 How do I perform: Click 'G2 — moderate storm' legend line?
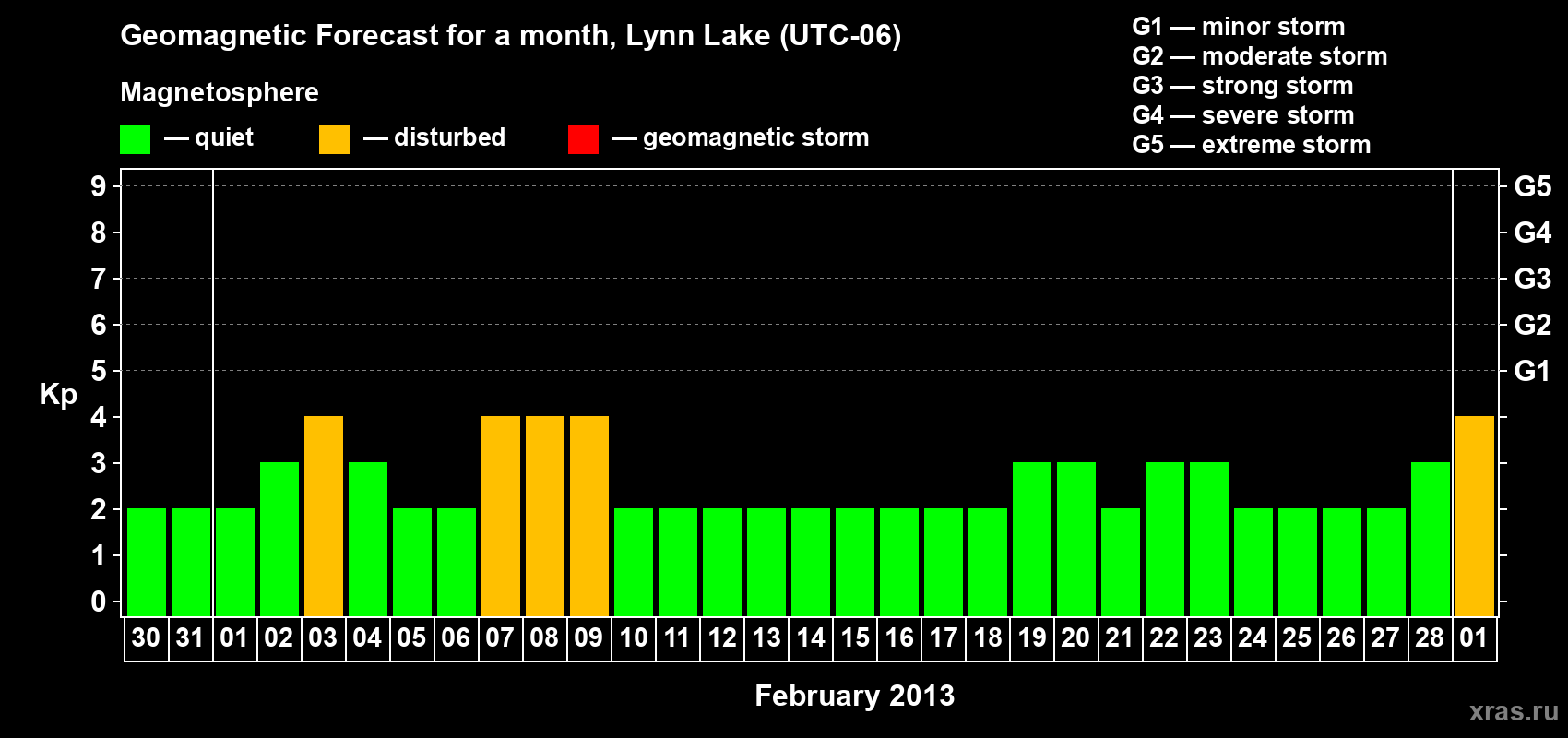[1260, 56]
